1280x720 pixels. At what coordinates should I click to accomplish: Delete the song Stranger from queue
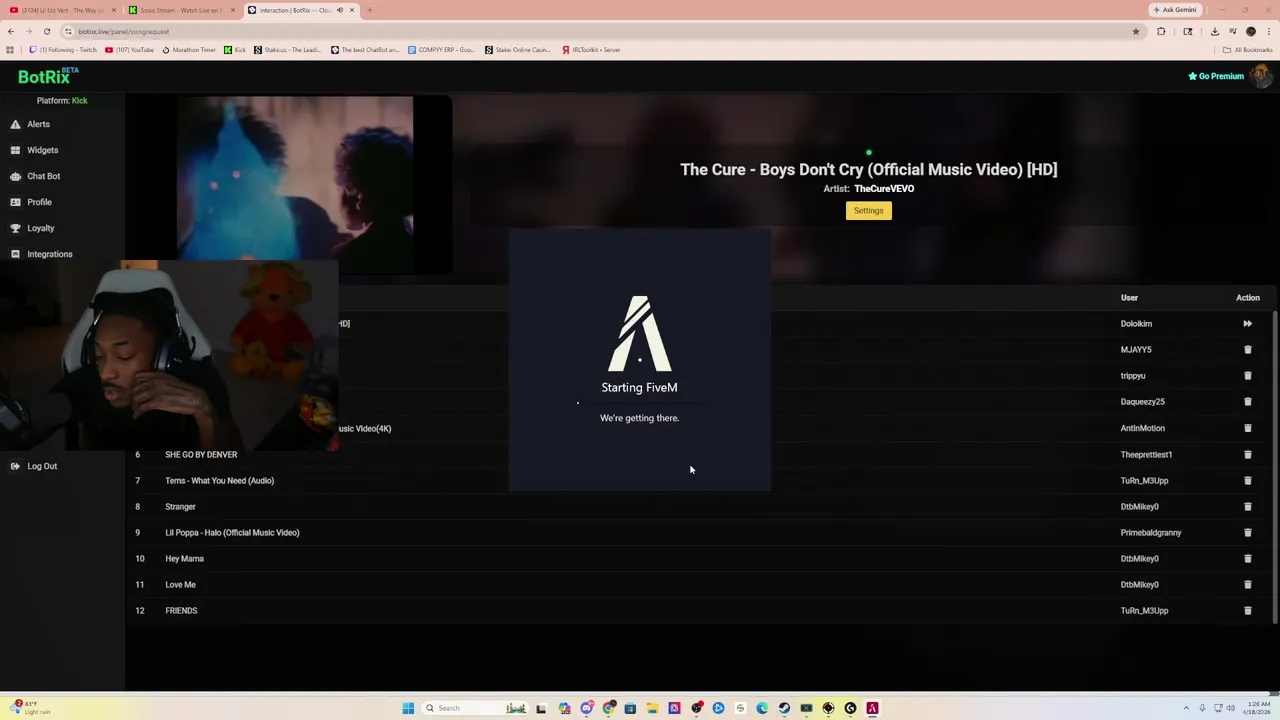[x=1247, y=506]
